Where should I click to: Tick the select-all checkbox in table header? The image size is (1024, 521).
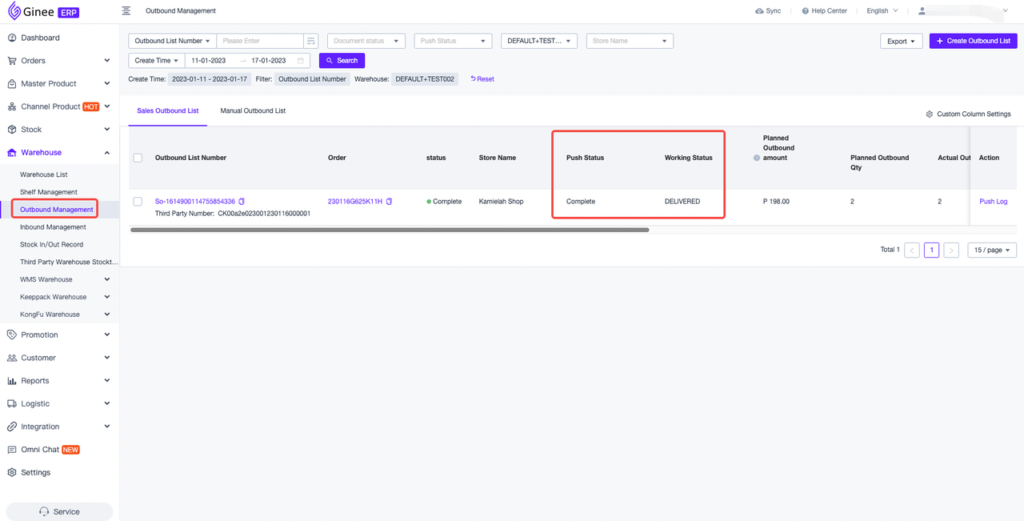[138, 158]
